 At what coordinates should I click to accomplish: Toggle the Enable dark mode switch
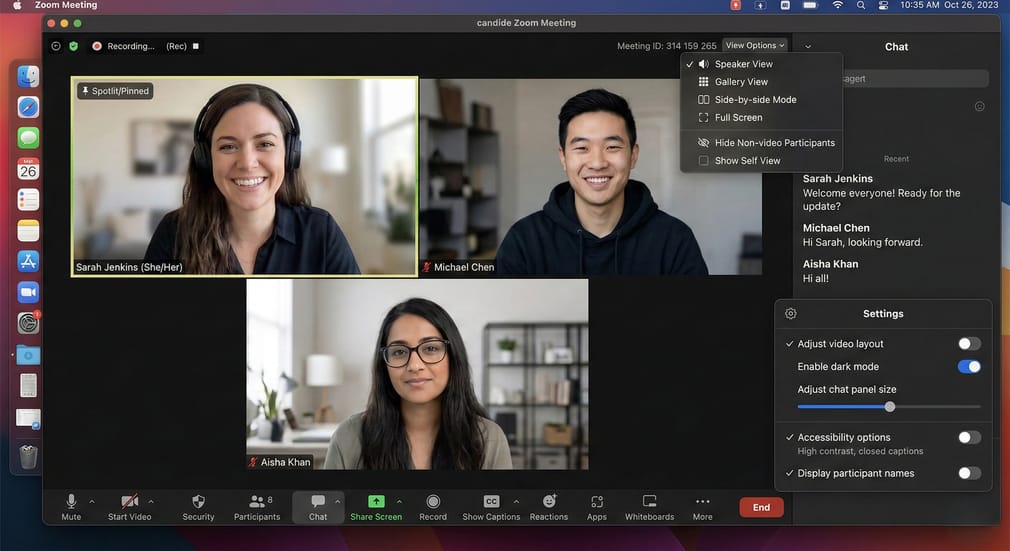click(968, 367)
